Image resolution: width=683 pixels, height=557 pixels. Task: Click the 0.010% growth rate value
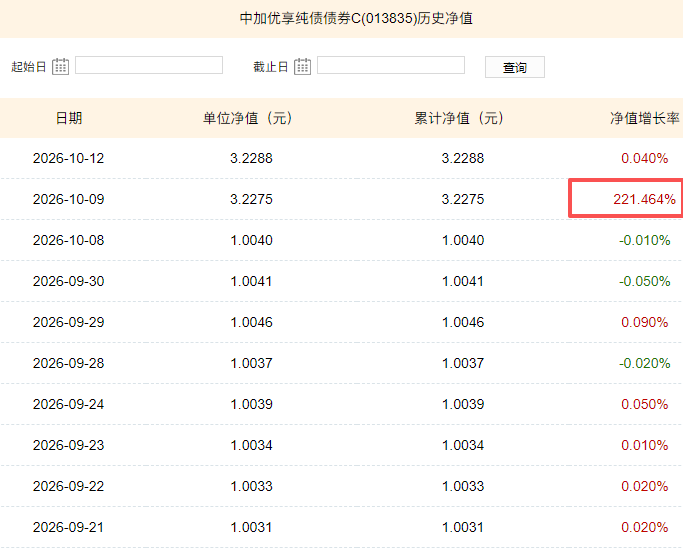pyautogui.click(x=645, y=445)
